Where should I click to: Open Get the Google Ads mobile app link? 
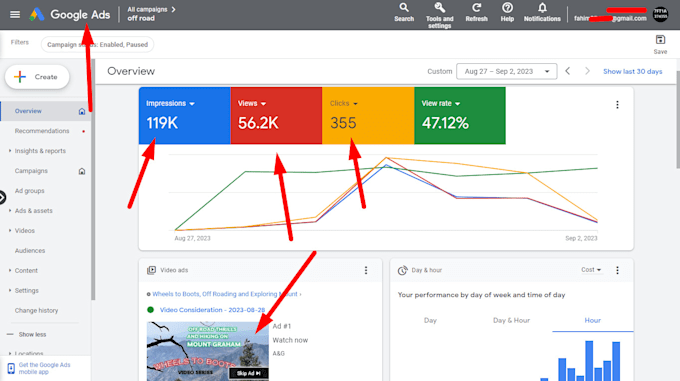(x=44, y=368)
